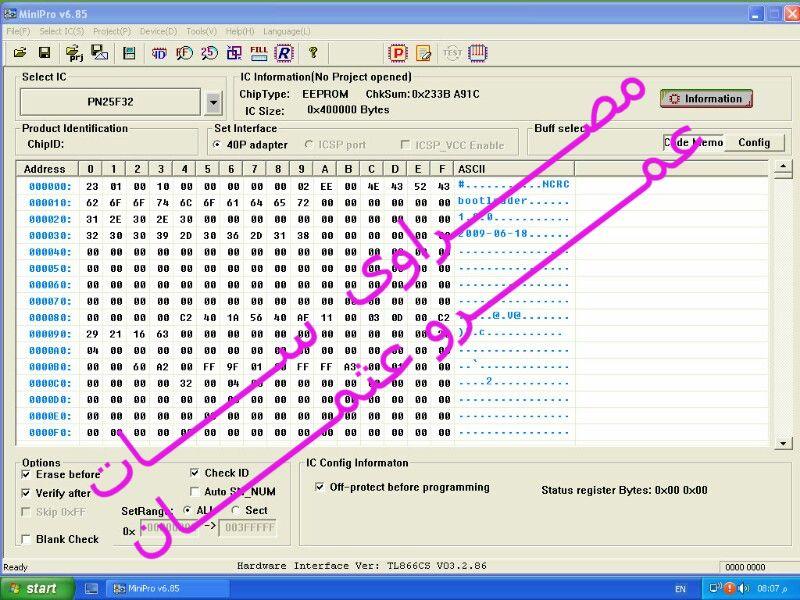Open the File(F) menu
Screen dimensions: 800x600
point(18,31)
